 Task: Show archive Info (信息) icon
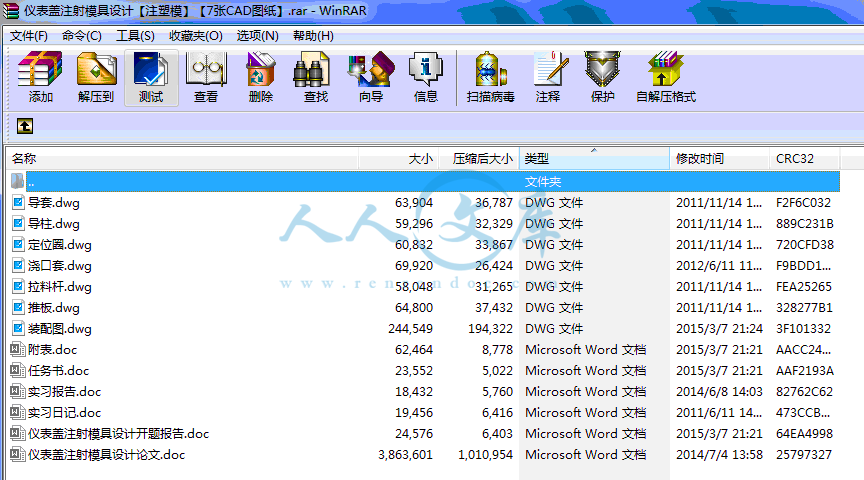425,69
